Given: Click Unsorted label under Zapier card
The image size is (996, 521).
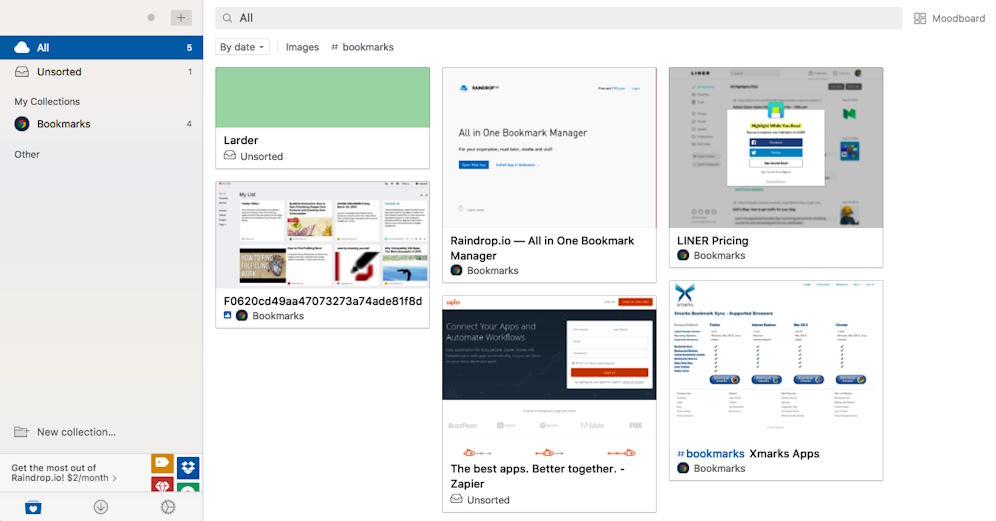Looking at the screenshot, I should [x=488, y=500].
